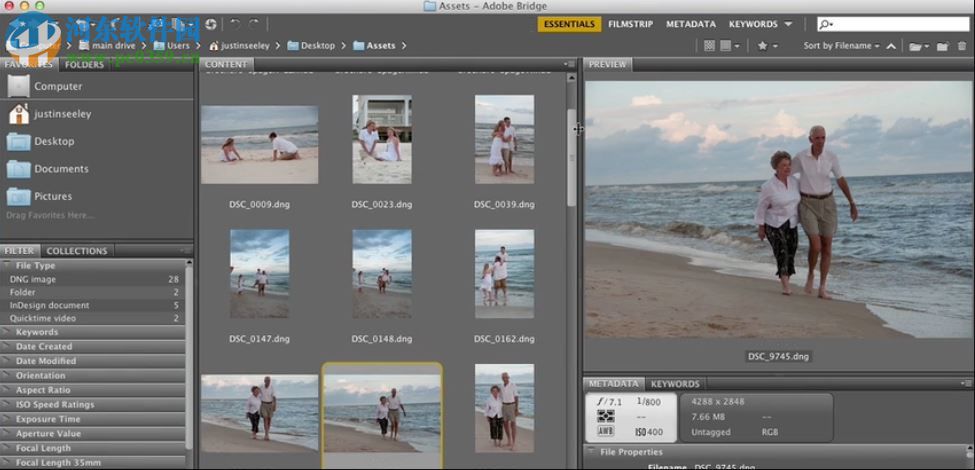Rotate image 90° clockwise
The width and height of the screenshot is (975, 470).
pos(254,24)
